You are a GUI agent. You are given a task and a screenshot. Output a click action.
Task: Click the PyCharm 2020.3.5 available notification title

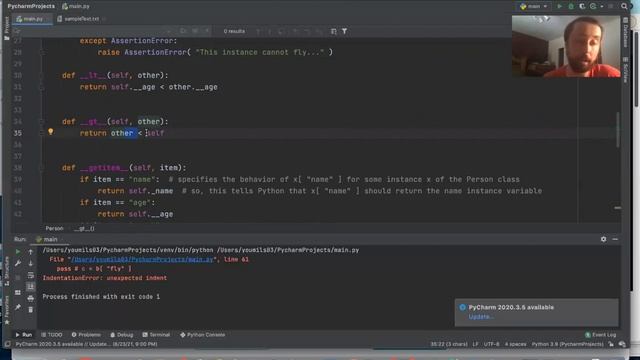coord(511,307)
